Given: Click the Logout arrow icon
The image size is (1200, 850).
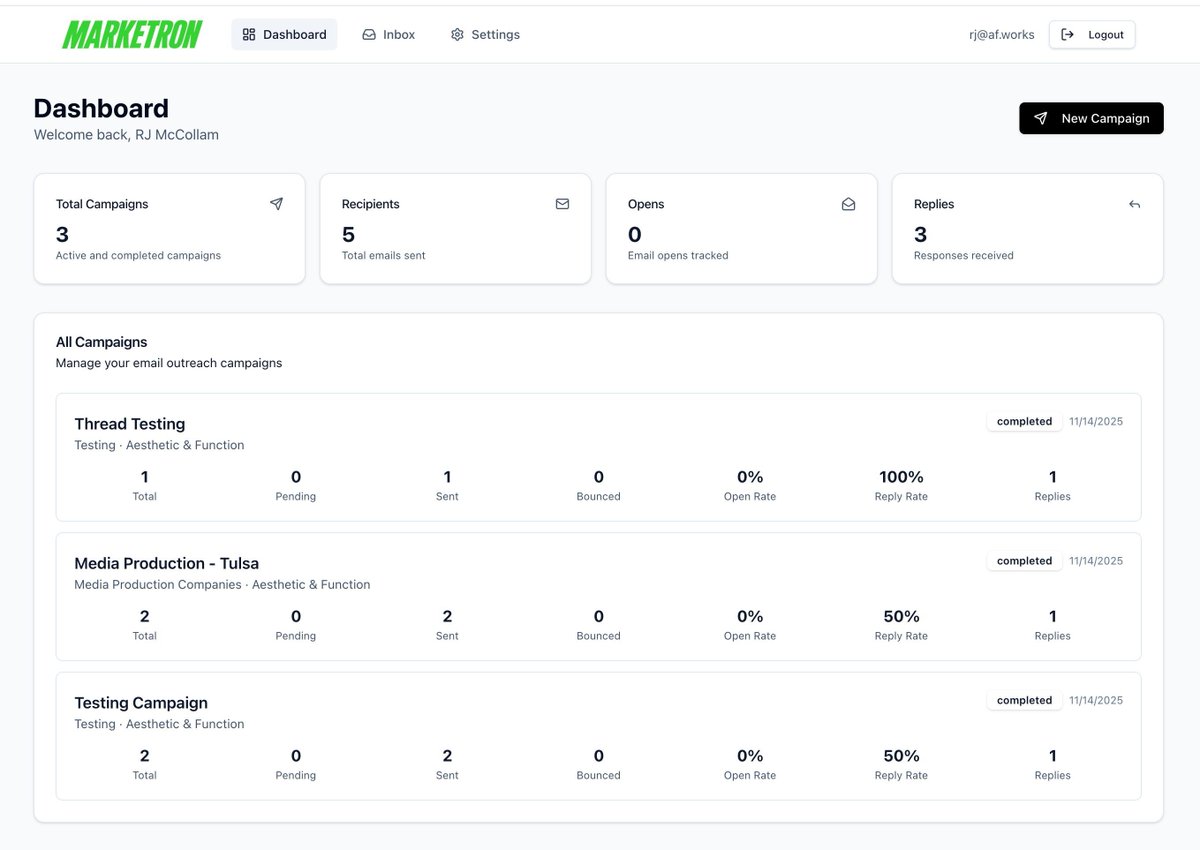Looking at the screenshot, I should (x=1067, y=34).
